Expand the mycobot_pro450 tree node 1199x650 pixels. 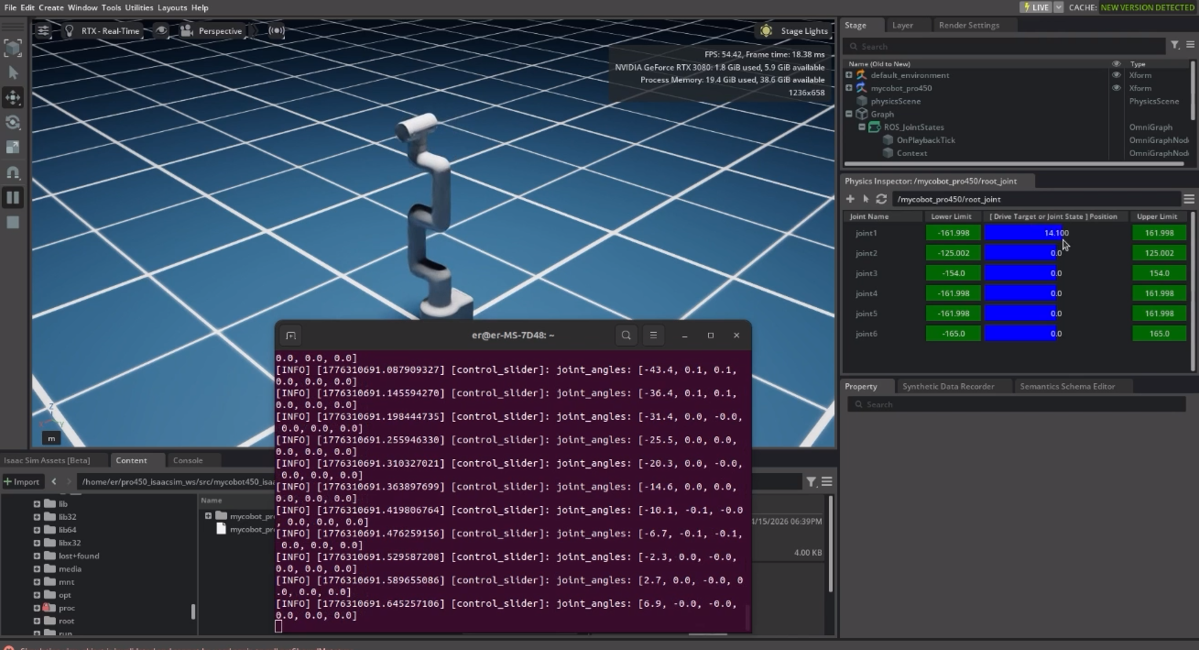click(x=849, y=88)
